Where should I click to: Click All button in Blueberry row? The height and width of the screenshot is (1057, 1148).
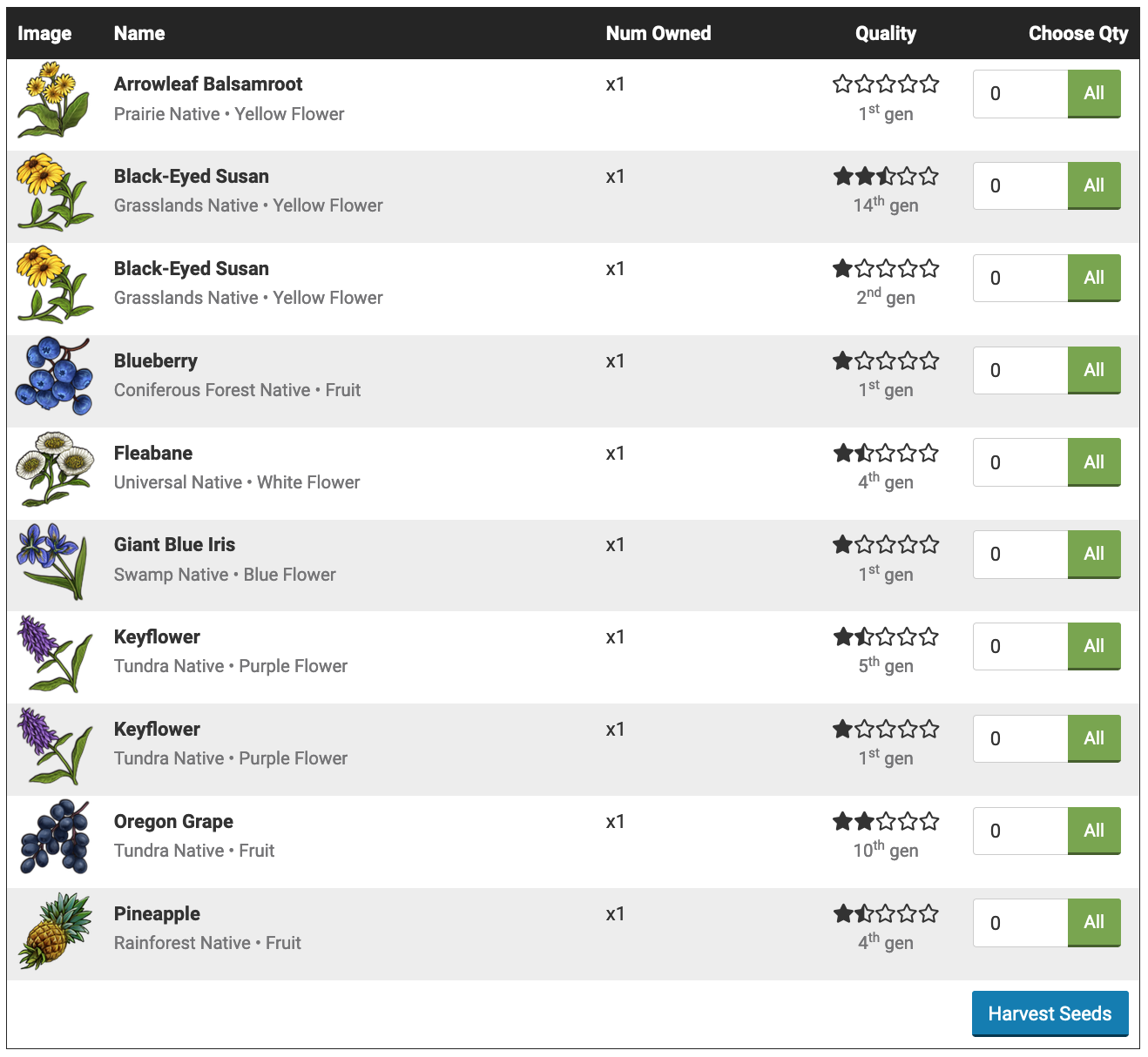[1093, 370]
